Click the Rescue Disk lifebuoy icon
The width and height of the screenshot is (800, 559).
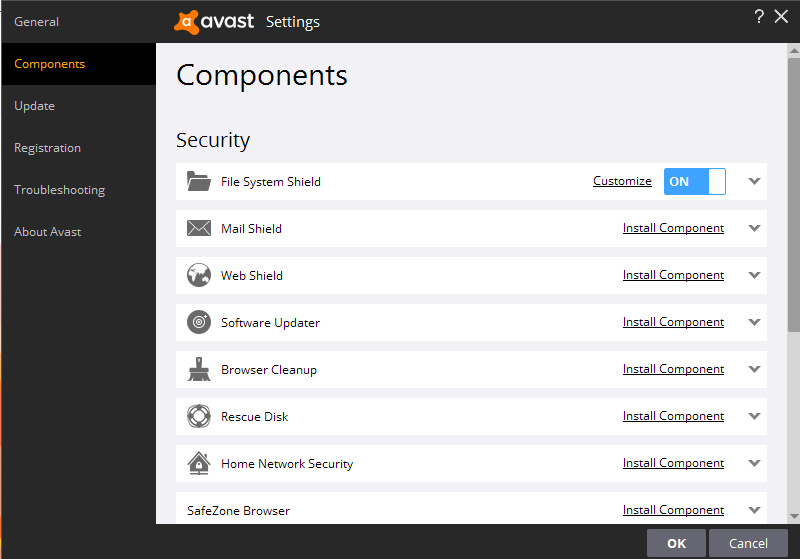coord(198,416)
